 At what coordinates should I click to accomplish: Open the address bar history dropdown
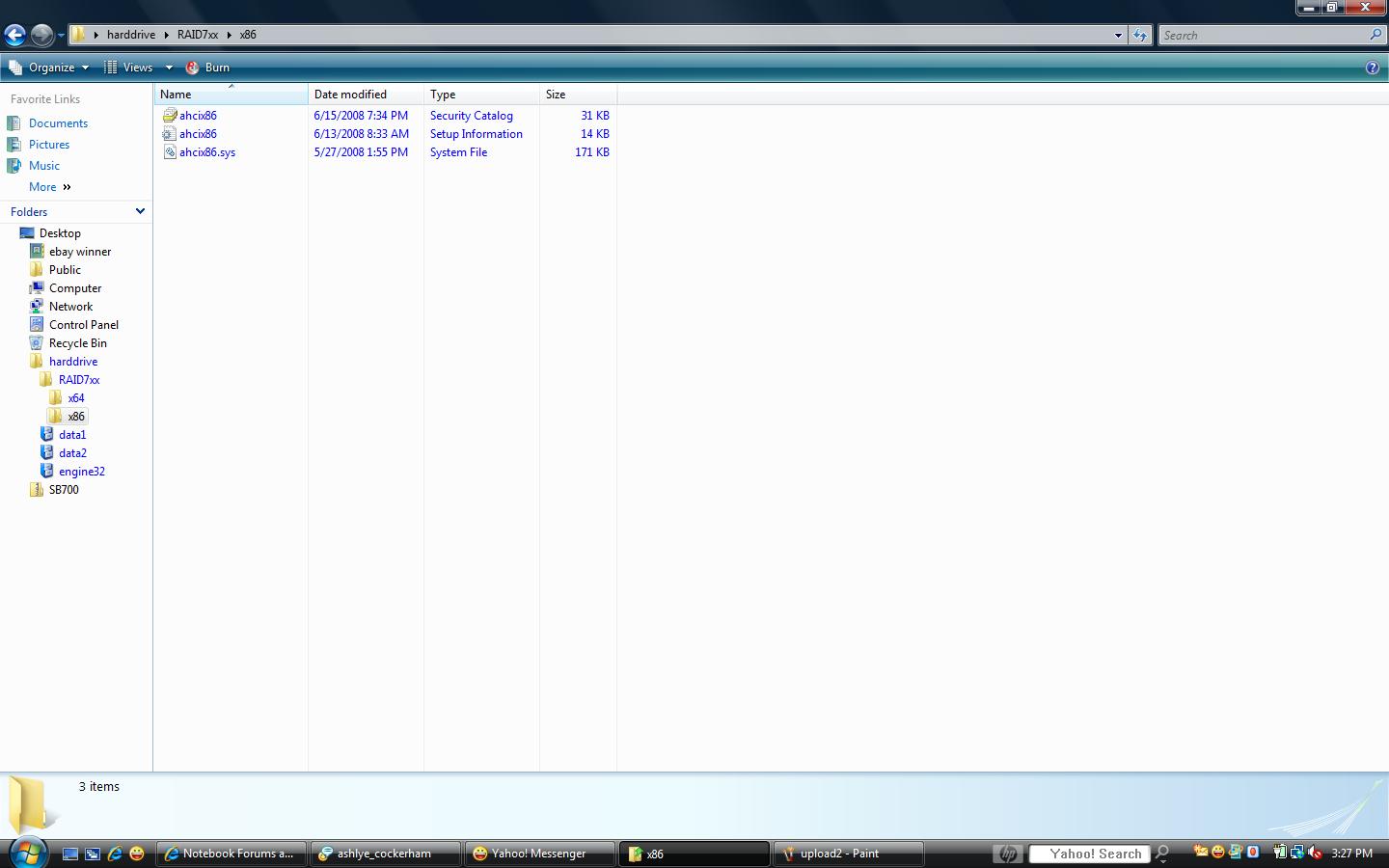[x=1118, y=35]
